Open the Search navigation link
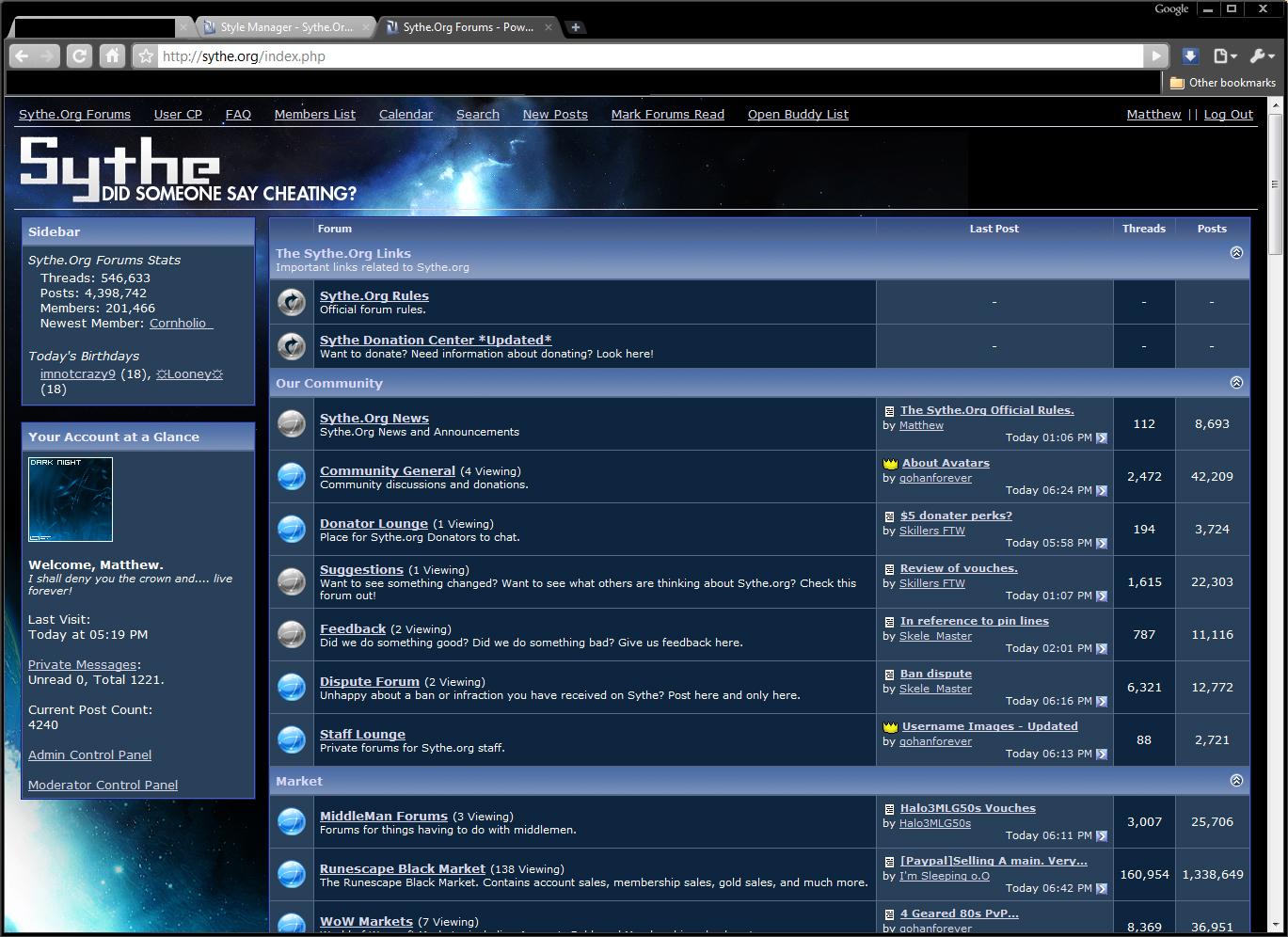Viewport: 1288px width, 937px height. tap(478, 115)
